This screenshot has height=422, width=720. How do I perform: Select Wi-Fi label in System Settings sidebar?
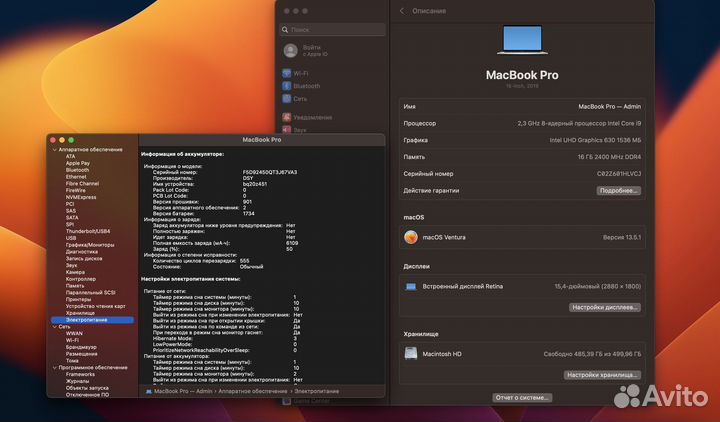point(301,73)
